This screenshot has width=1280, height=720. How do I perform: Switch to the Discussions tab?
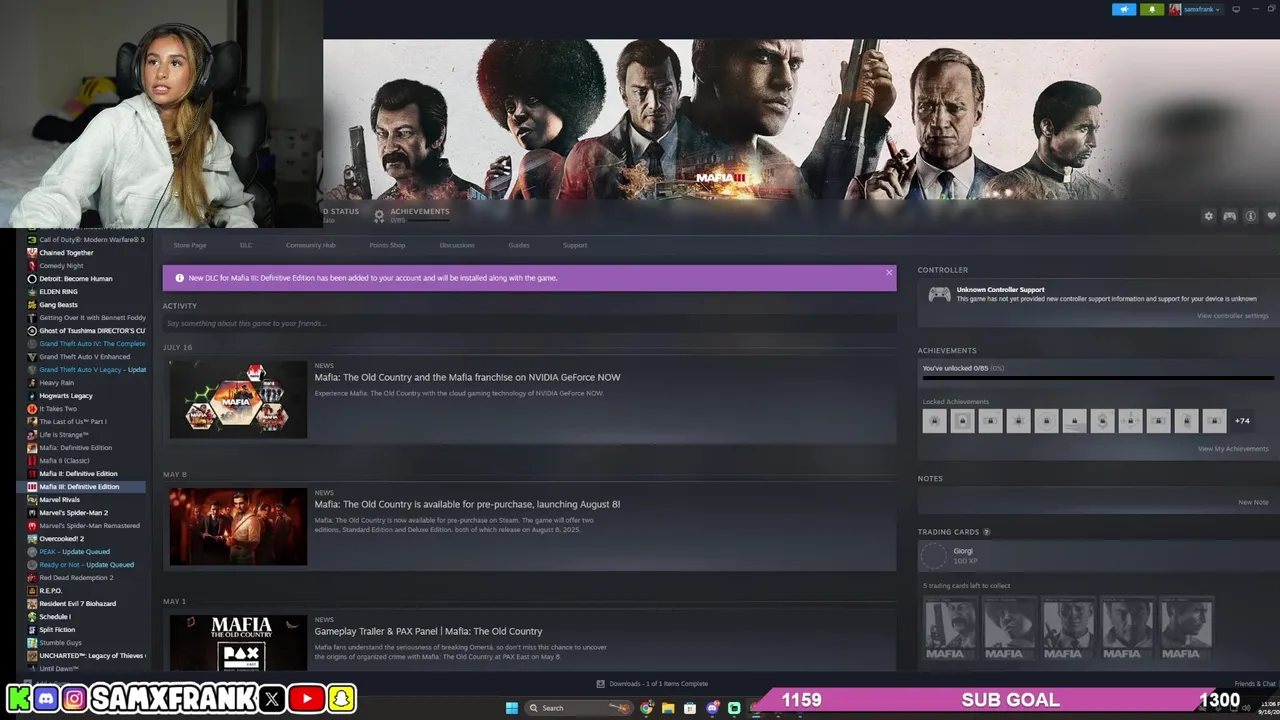[457, 245]
